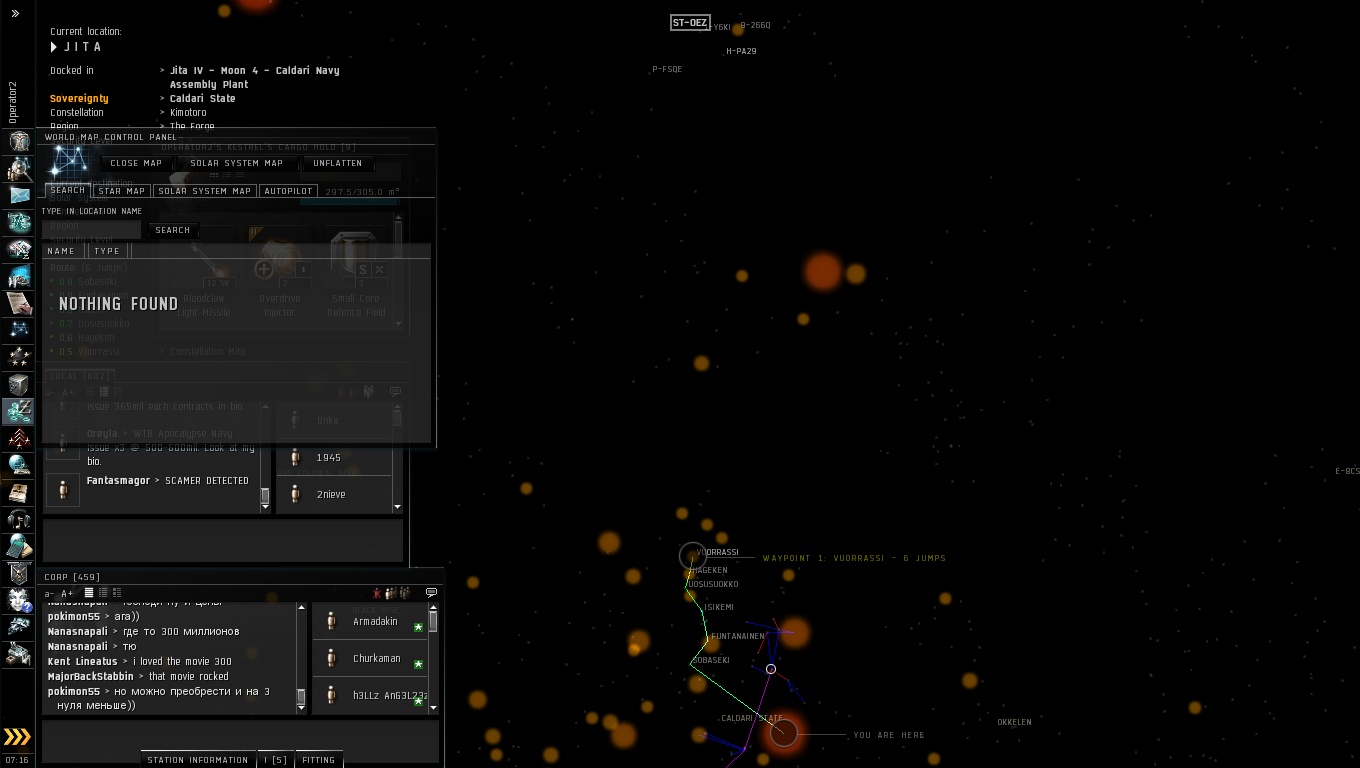
Task: Click the Sovereignty label
Action: point(79,98)
